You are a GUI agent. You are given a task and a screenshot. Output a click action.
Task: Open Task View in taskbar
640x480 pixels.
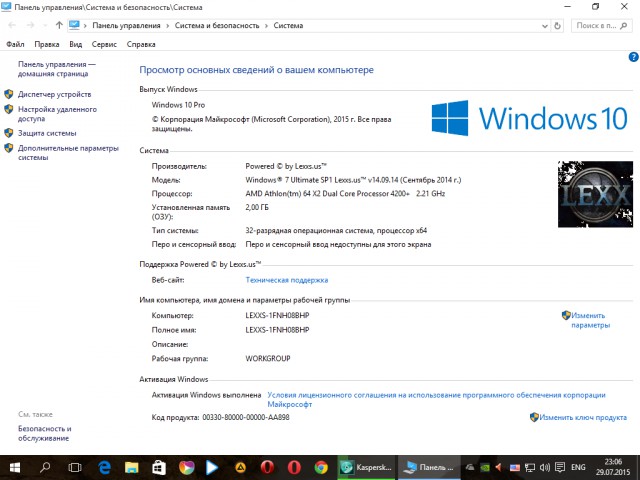(75, 468)
